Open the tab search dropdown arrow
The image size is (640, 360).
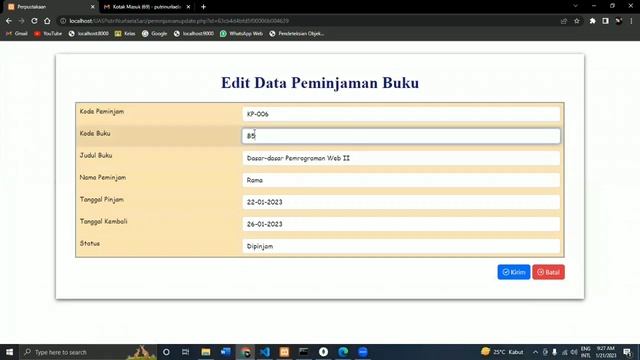tap(575, 6)
